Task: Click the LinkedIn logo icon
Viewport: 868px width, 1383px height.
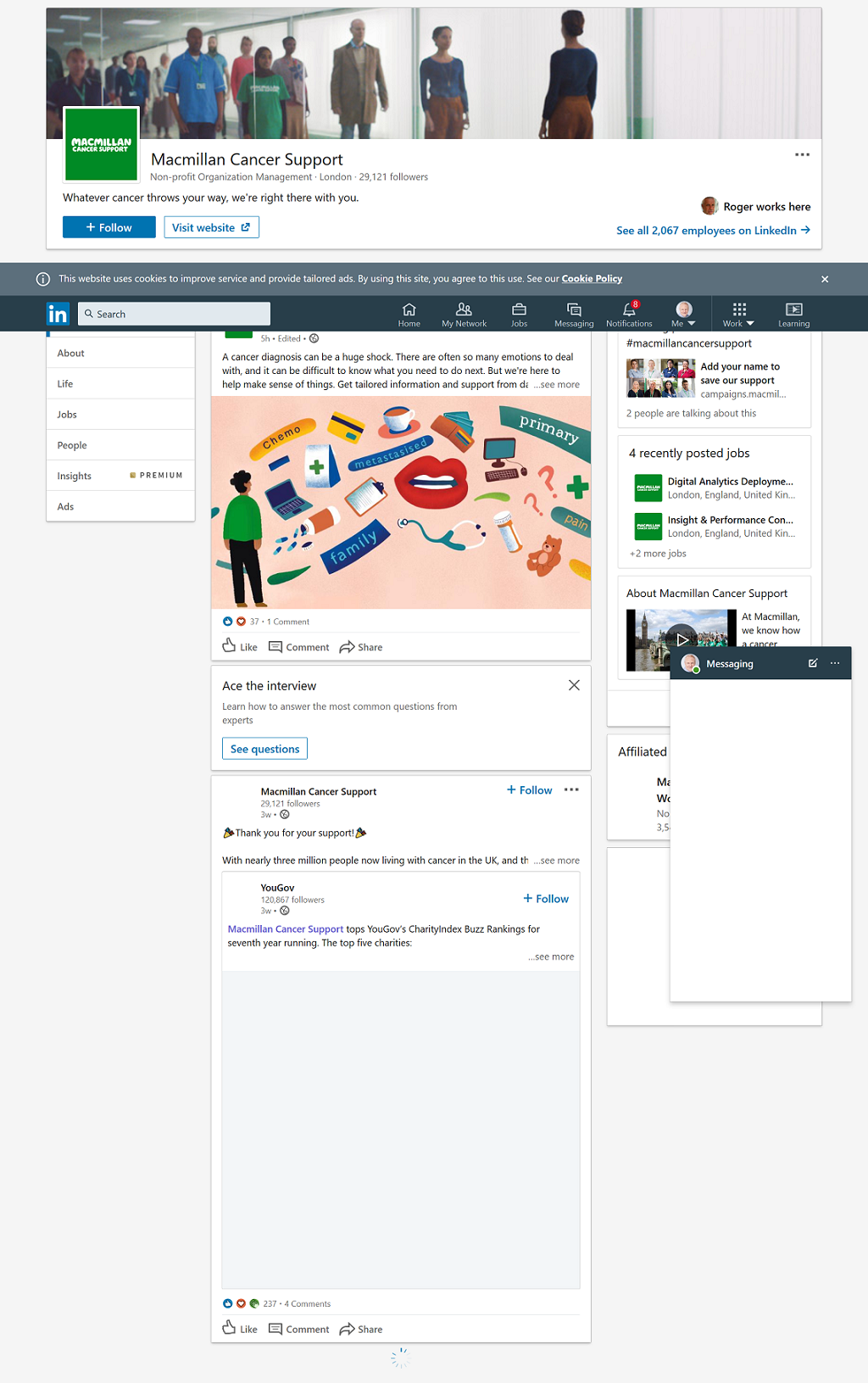Action: click(x=58, y=314)
